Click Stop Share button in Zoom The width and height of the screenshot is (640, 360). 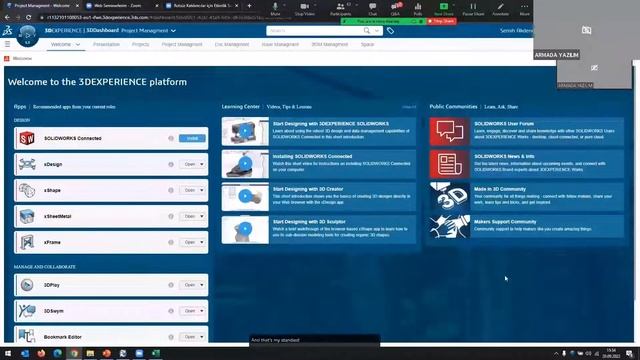click(x=441, y=21)
